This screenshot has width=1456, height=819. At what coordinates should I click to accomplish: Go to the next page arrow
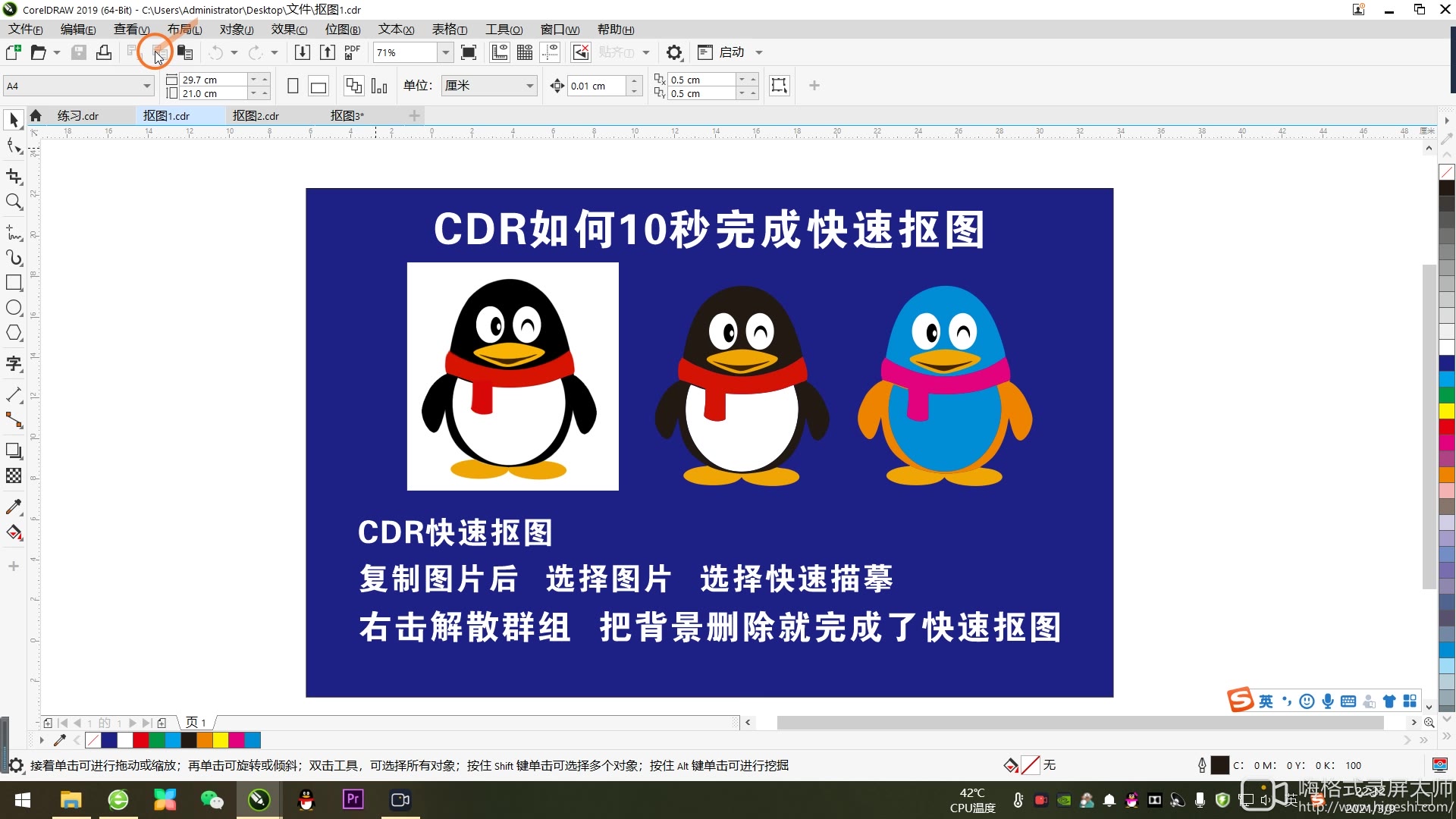pos(133,723)
